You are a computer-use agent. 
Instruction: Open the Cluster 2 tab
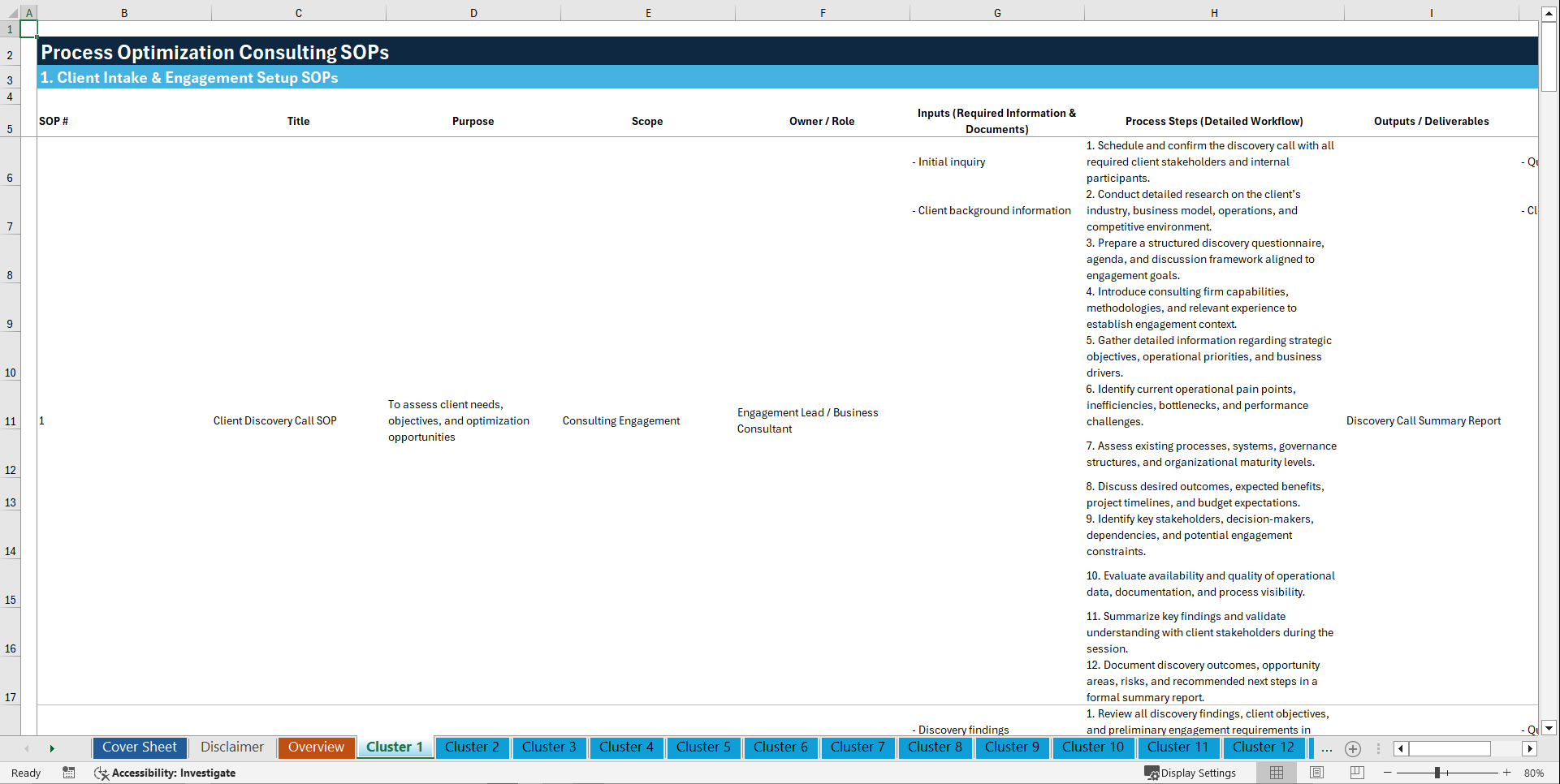tap(472, 747)
